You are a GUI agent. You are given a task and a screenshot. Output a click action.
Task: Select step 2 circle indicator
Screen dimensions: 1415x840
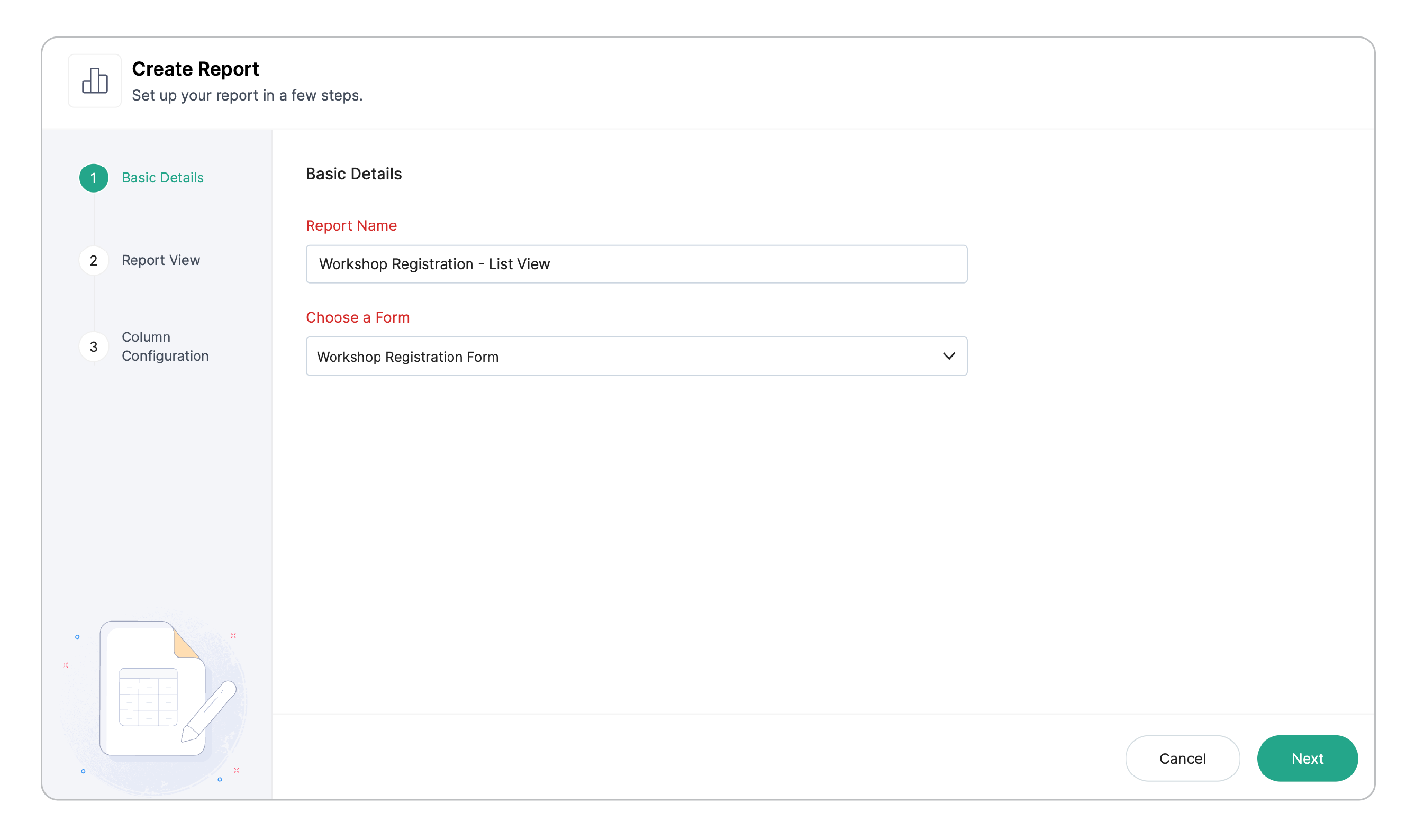point(94,260)
